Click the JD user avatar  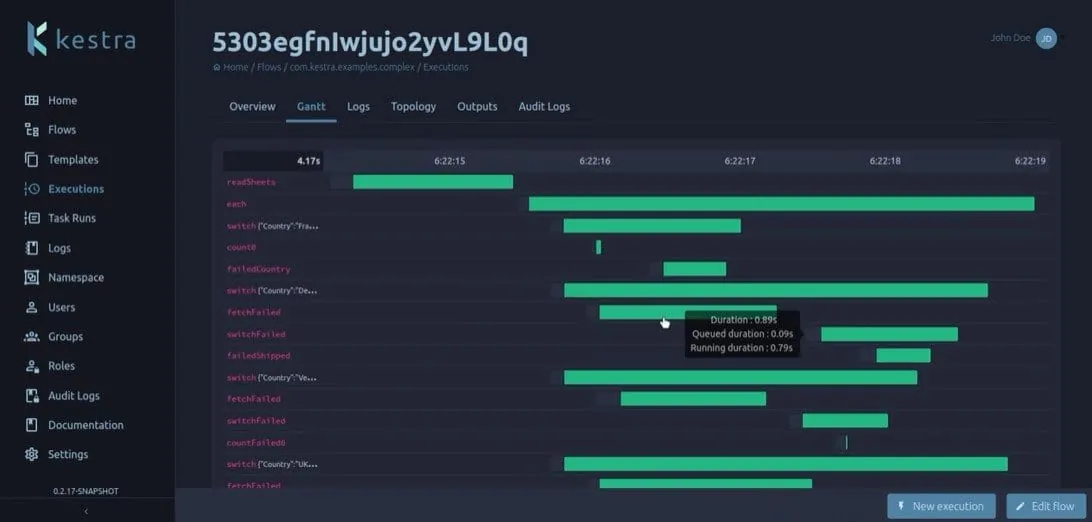(x=1046, y=39)
